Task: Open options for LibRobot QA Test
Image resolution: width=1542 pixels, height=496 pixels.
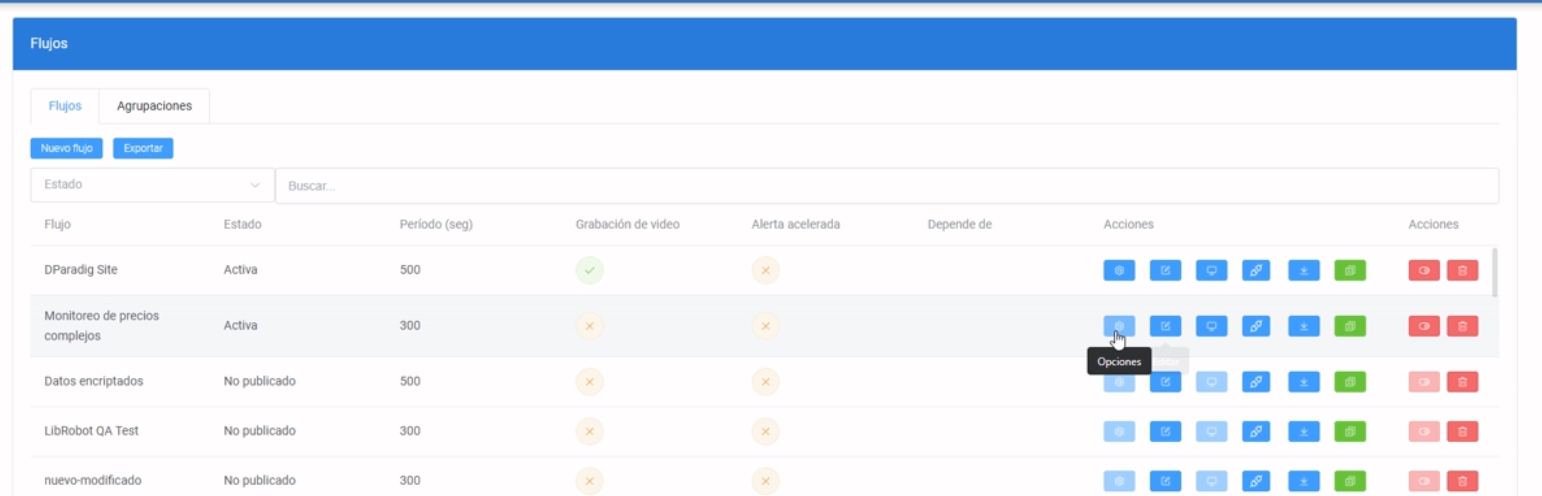Action: click(1119, 431)
